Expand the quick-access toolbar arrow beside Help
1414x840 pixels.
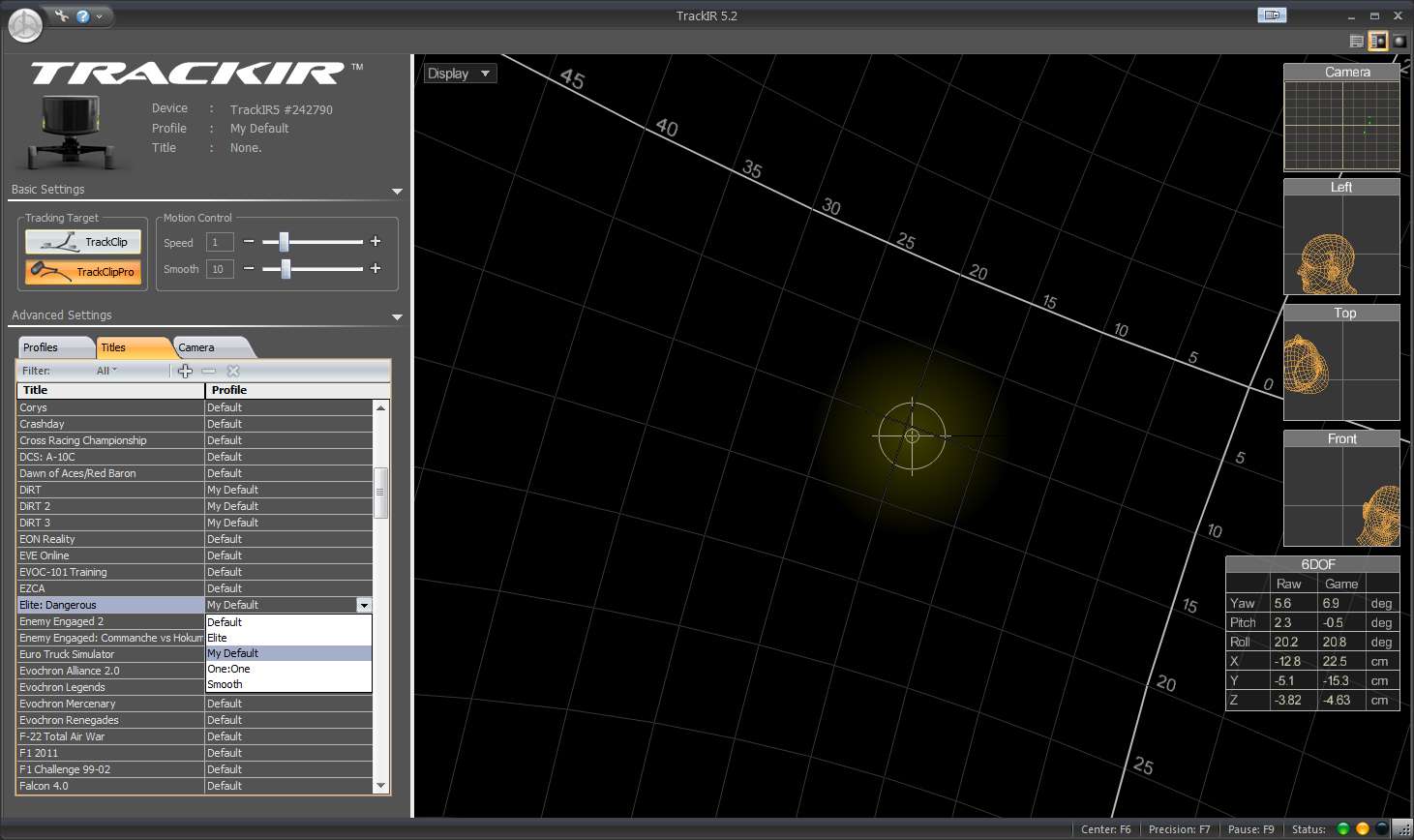point(100,16)
